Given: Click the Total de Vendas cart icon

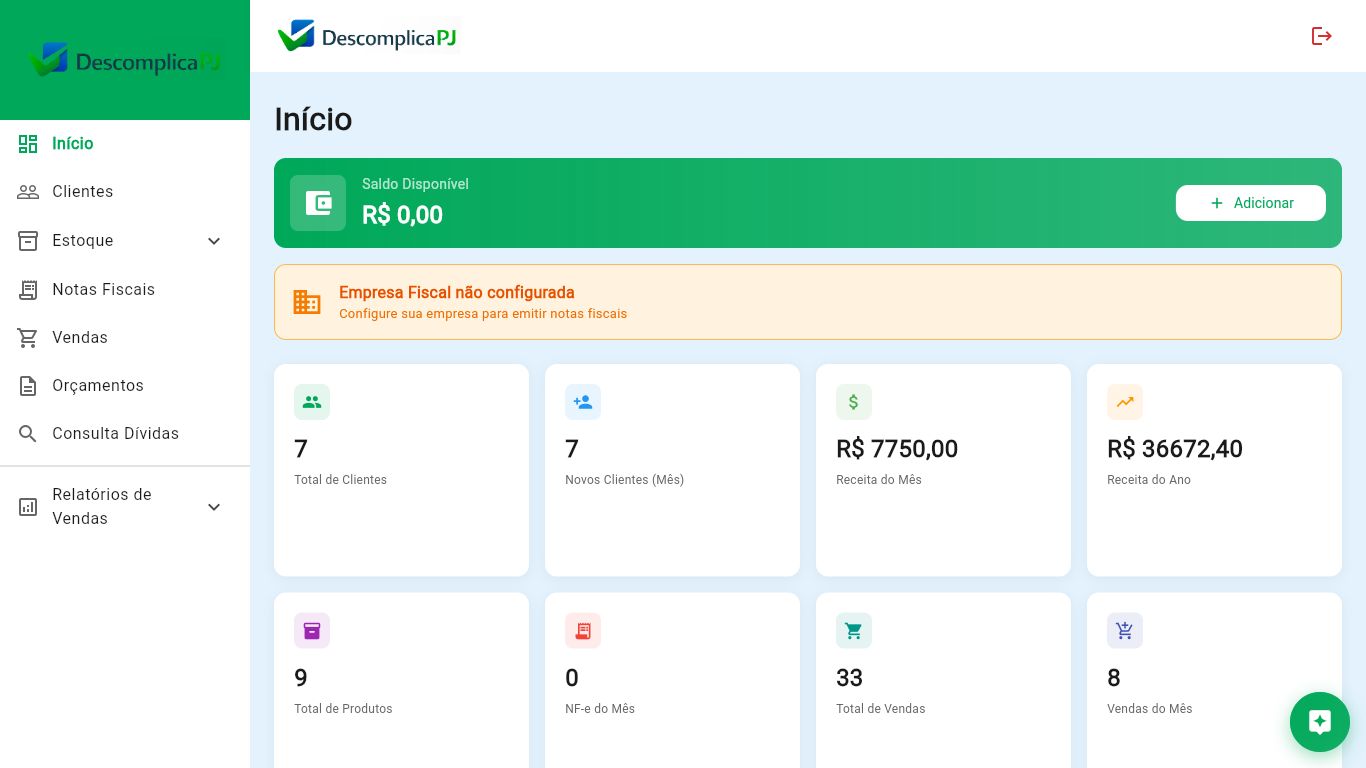Looking at the screenshot, I should point(854,631).
